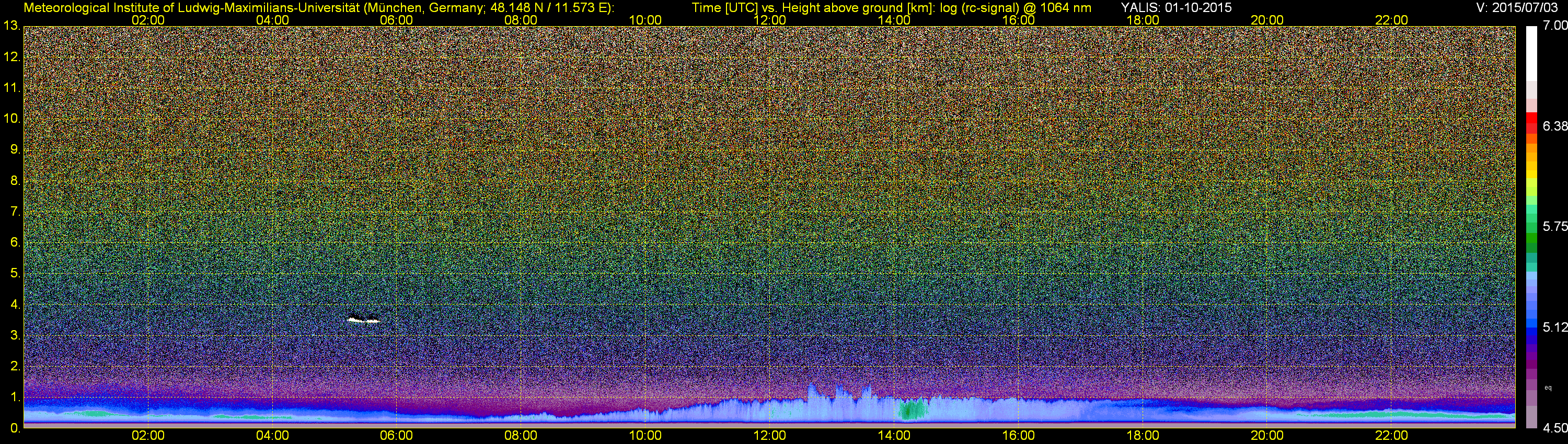Screen dimensions: 1568x444
Task: Pick the 7 km height axis label
Action: pyautogui.click(x=15, y=212)
